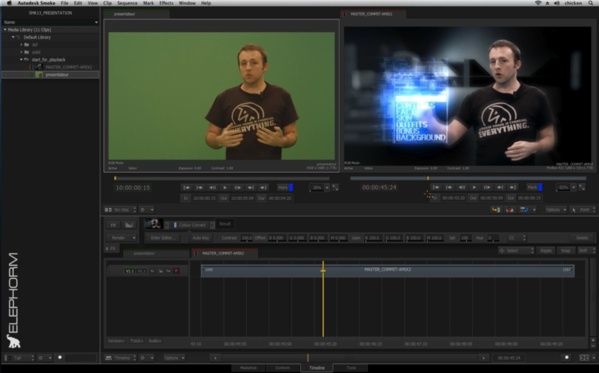This screenshot has height=373, width=599.
Task: Toggle full screen icon on source viewer
Action: pos(335,188)
